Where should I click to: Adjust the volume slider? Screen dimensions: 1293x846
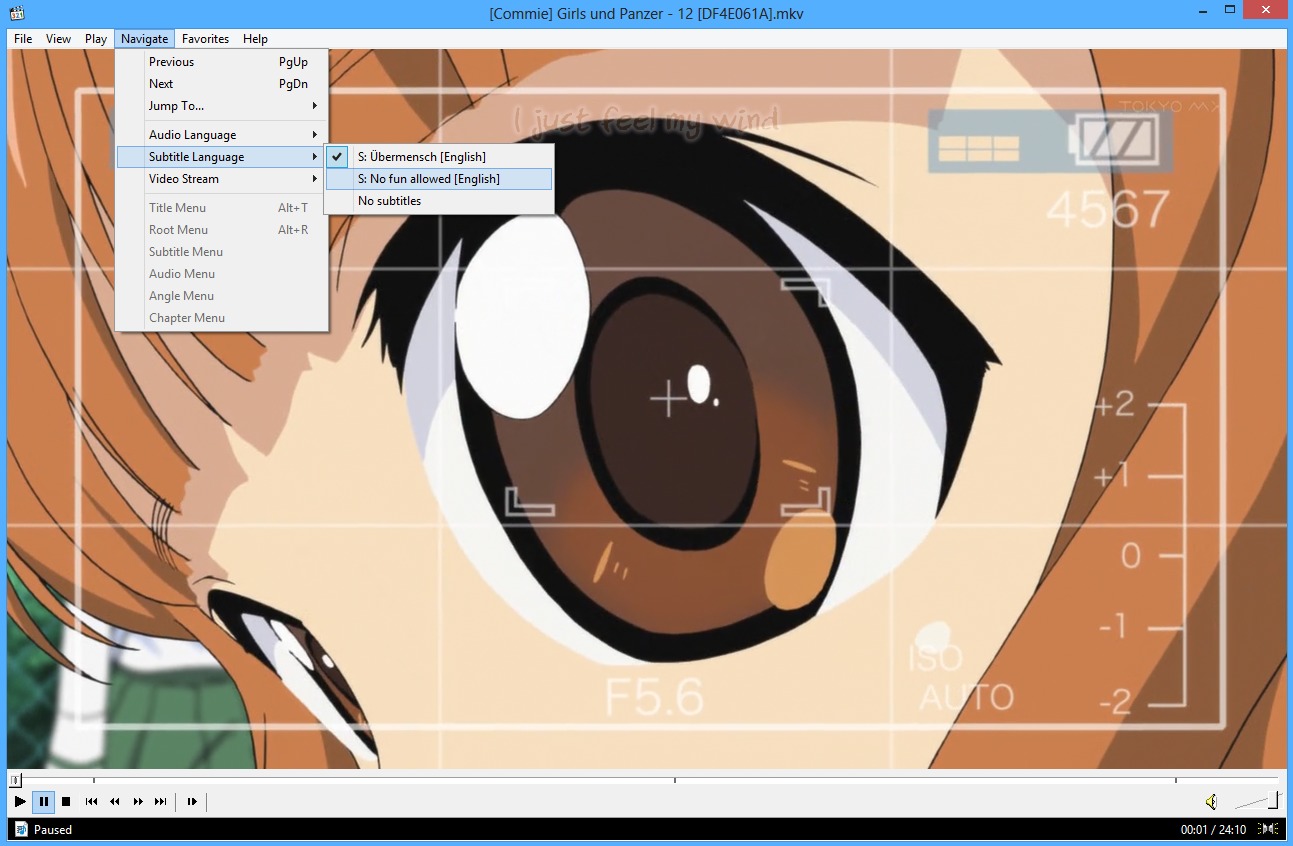click(x=1257, y=801)
